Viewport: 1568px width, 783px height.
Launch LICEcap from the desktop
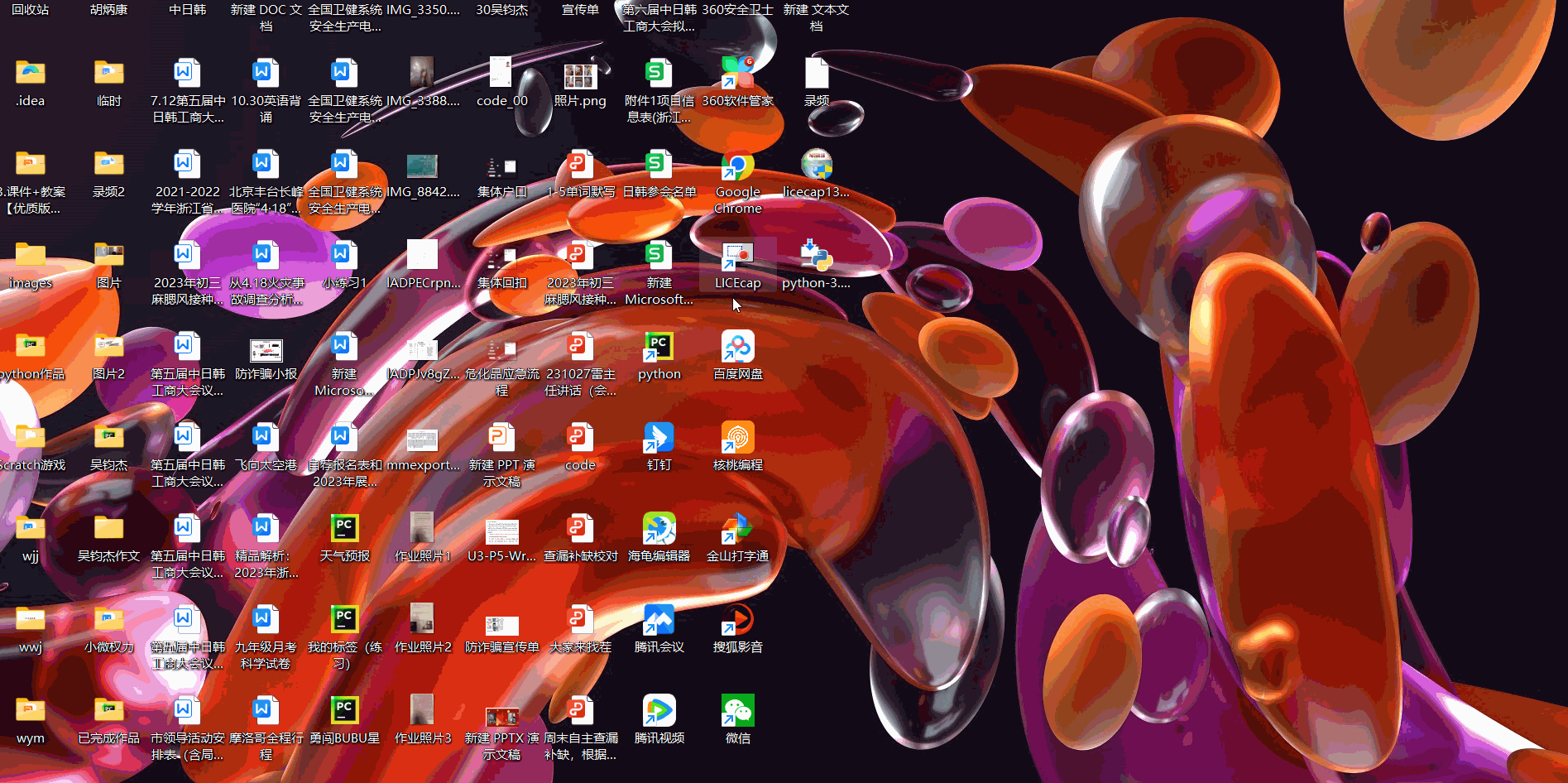point(737,257)
